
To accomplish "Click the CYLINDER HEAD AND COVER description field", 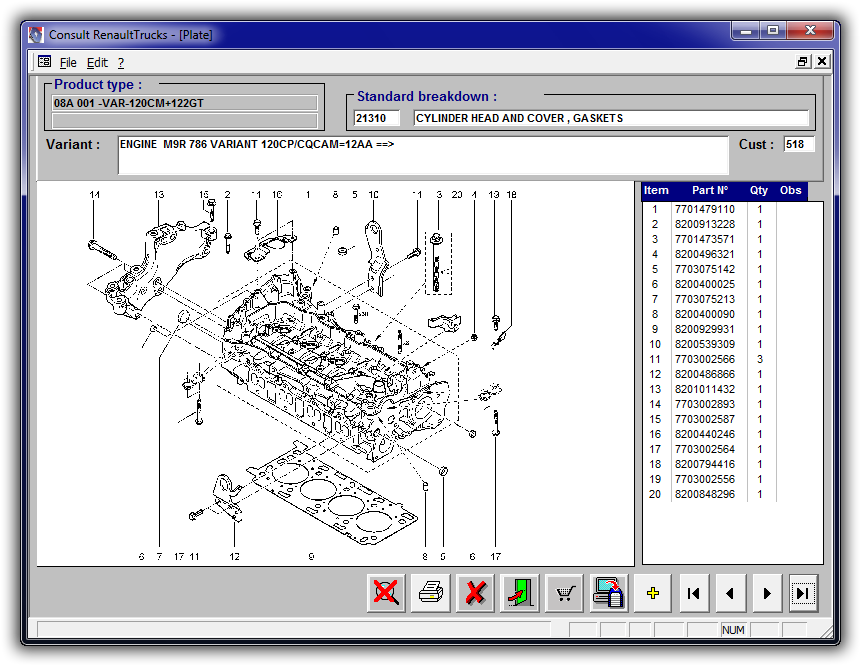I will point(611,118).
